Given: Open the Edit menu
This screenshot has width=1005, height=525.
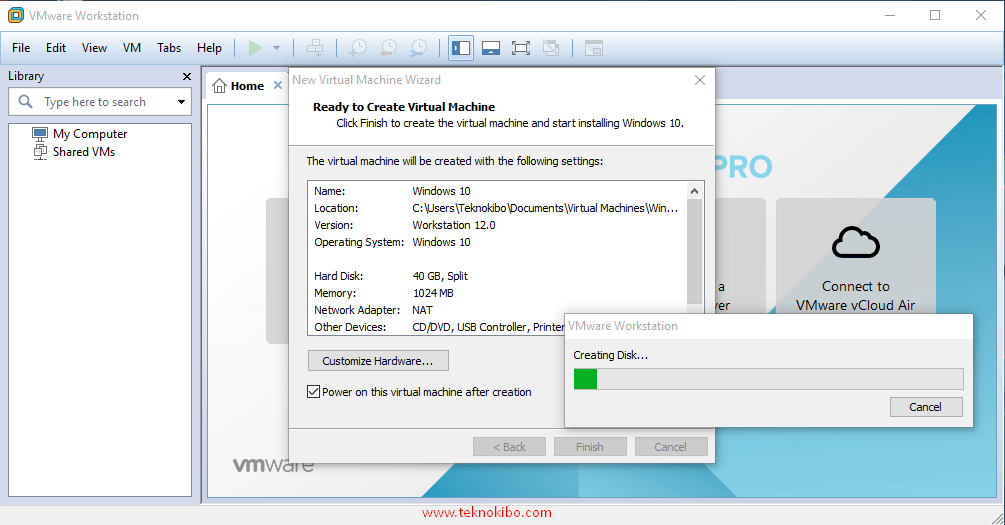Looking at the screenshot, I should click(56, 48).
